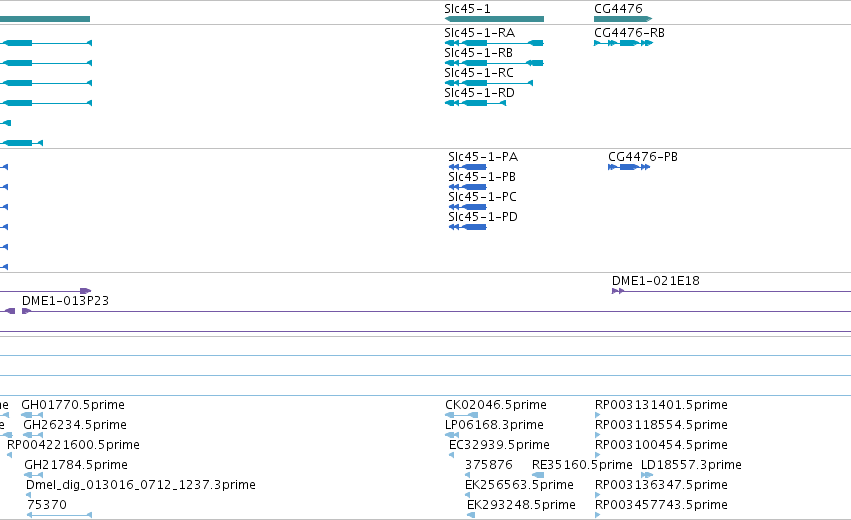Select feature label 75370

(x=47, y=505)
